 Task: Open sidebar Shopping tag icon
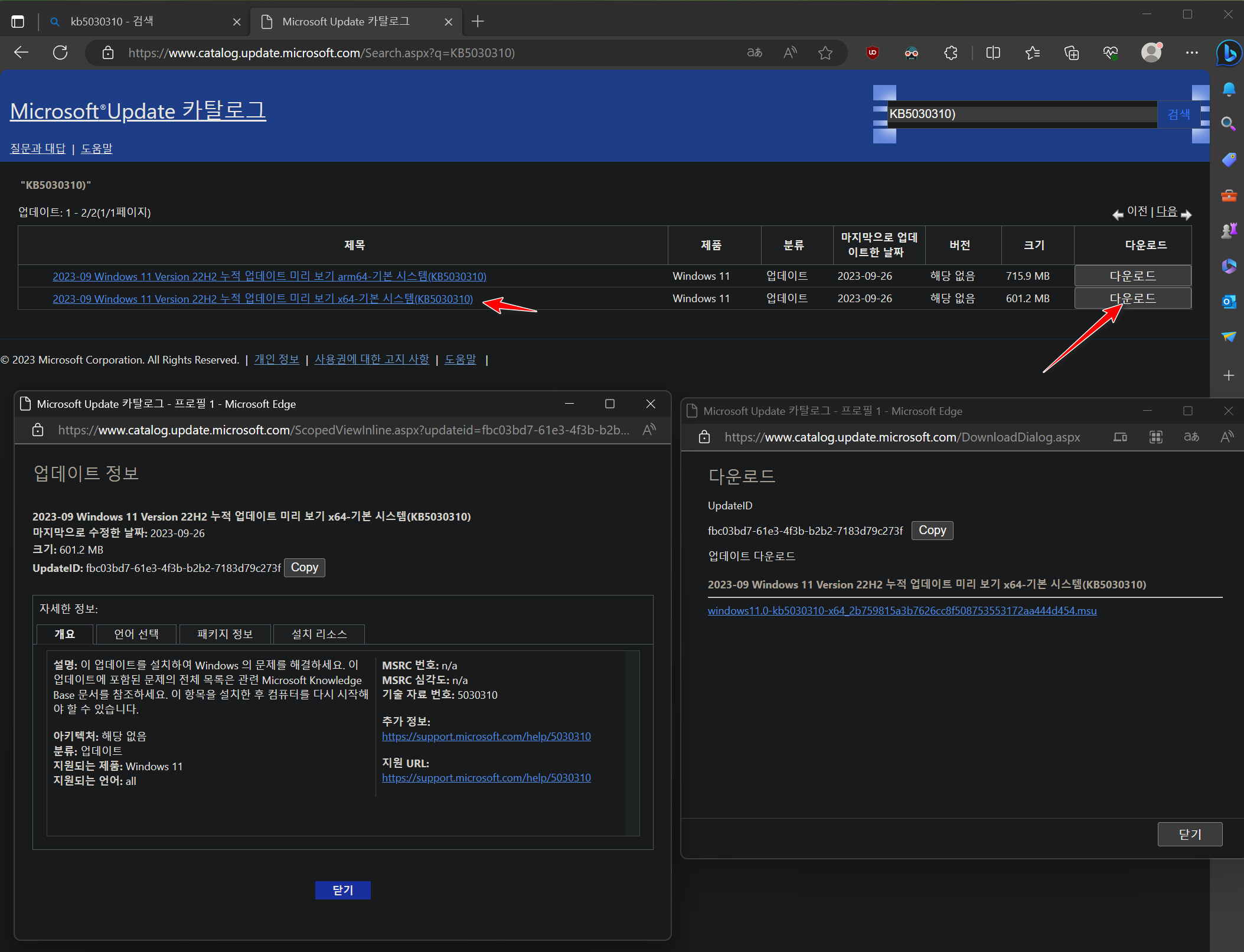click(1229, 159)
